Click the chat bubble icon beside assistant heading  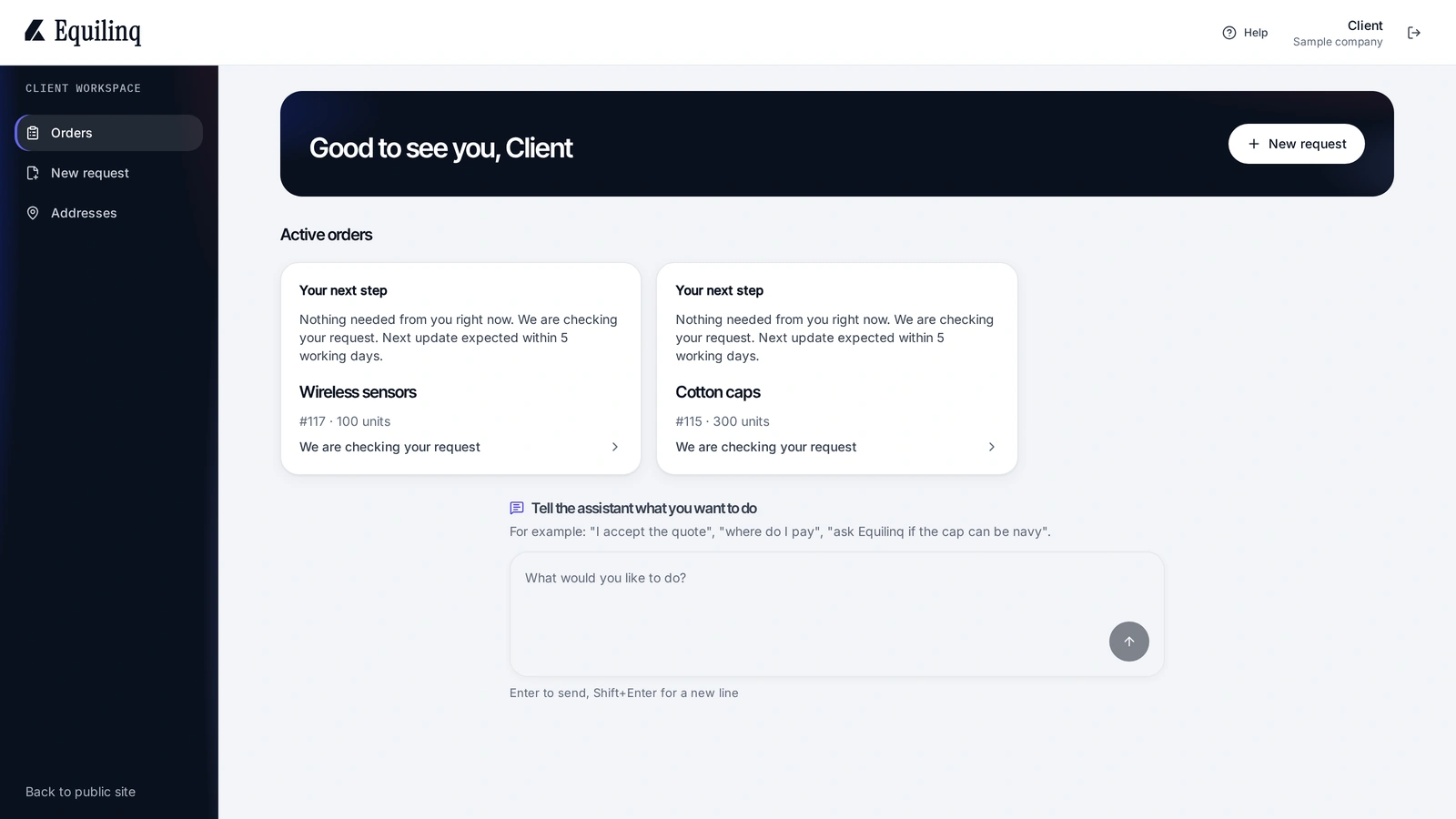(x=517, y=508)
